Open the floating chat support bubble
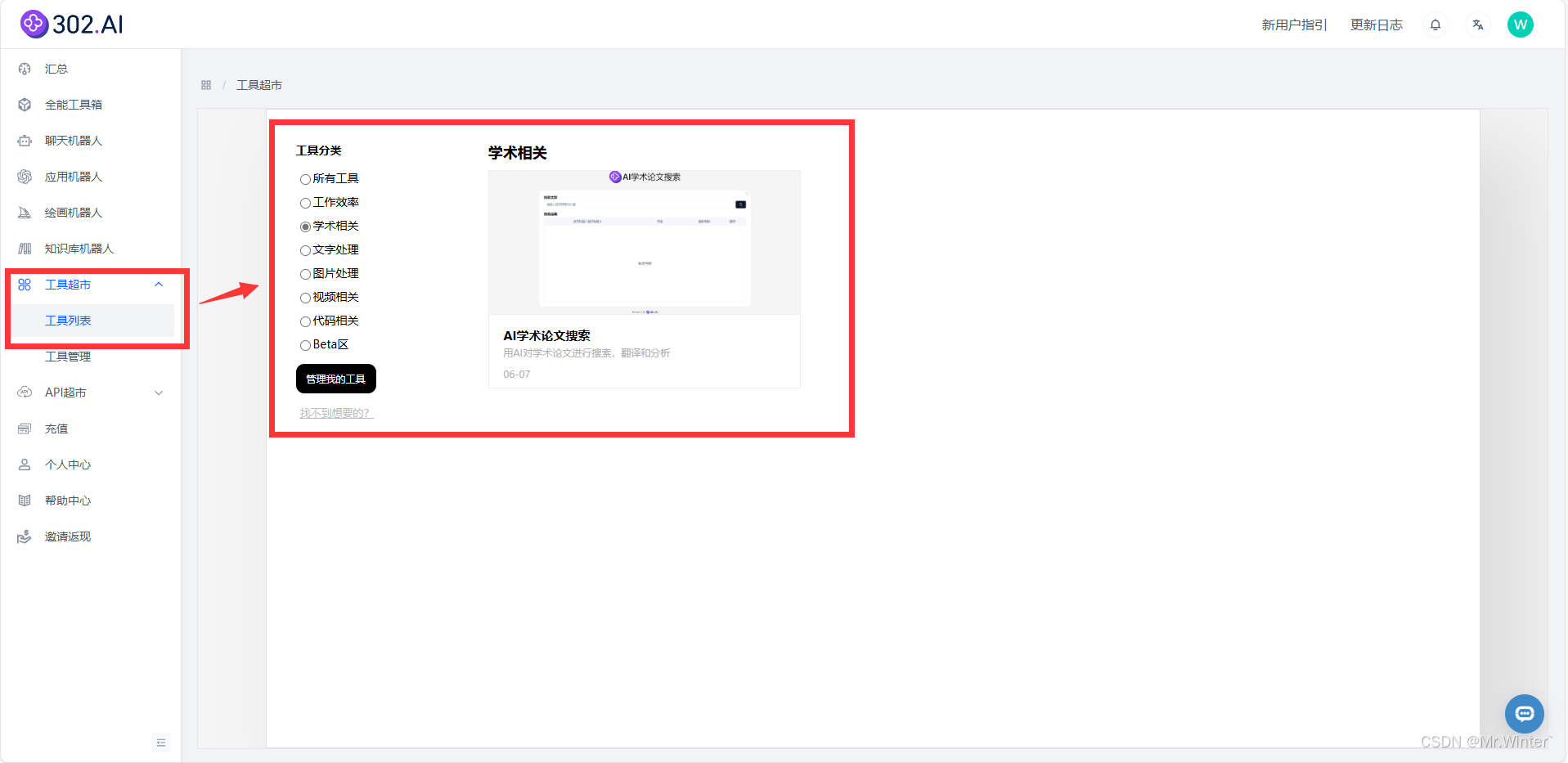The width and height of the screenshot is (1568, 763). (1525, 714)
